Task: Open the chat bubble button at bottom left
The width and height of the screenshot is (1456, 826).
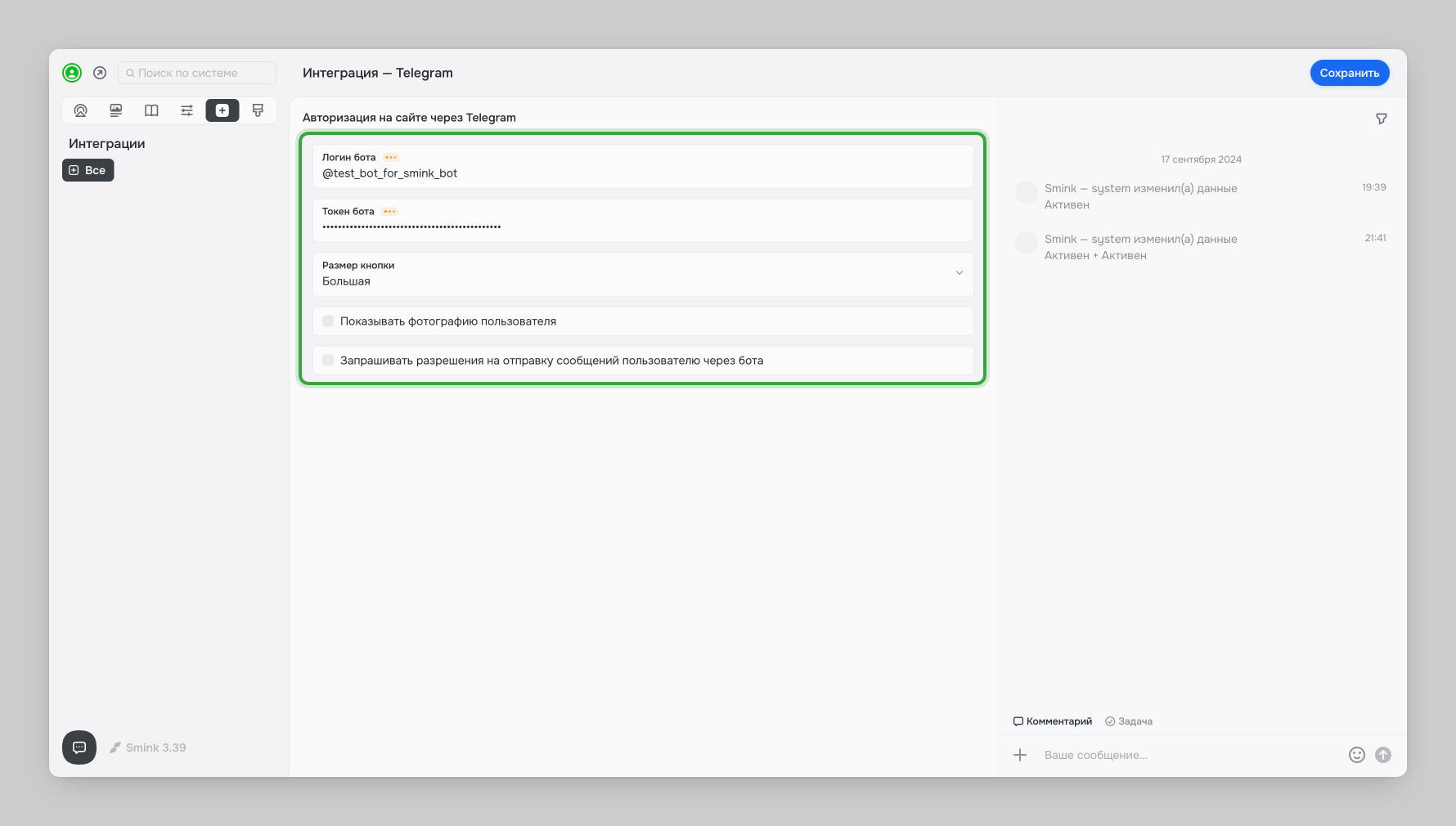Action: [x=79, y=747]
